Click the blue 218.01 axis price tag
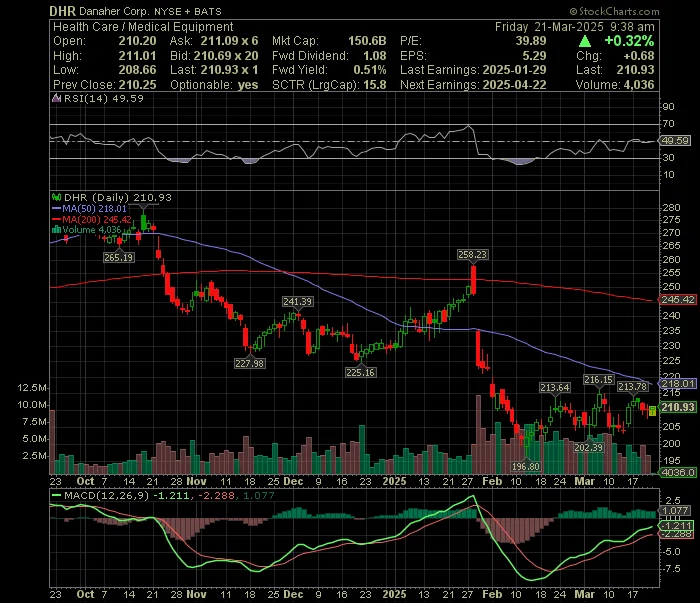 click(x=678, y=383)
